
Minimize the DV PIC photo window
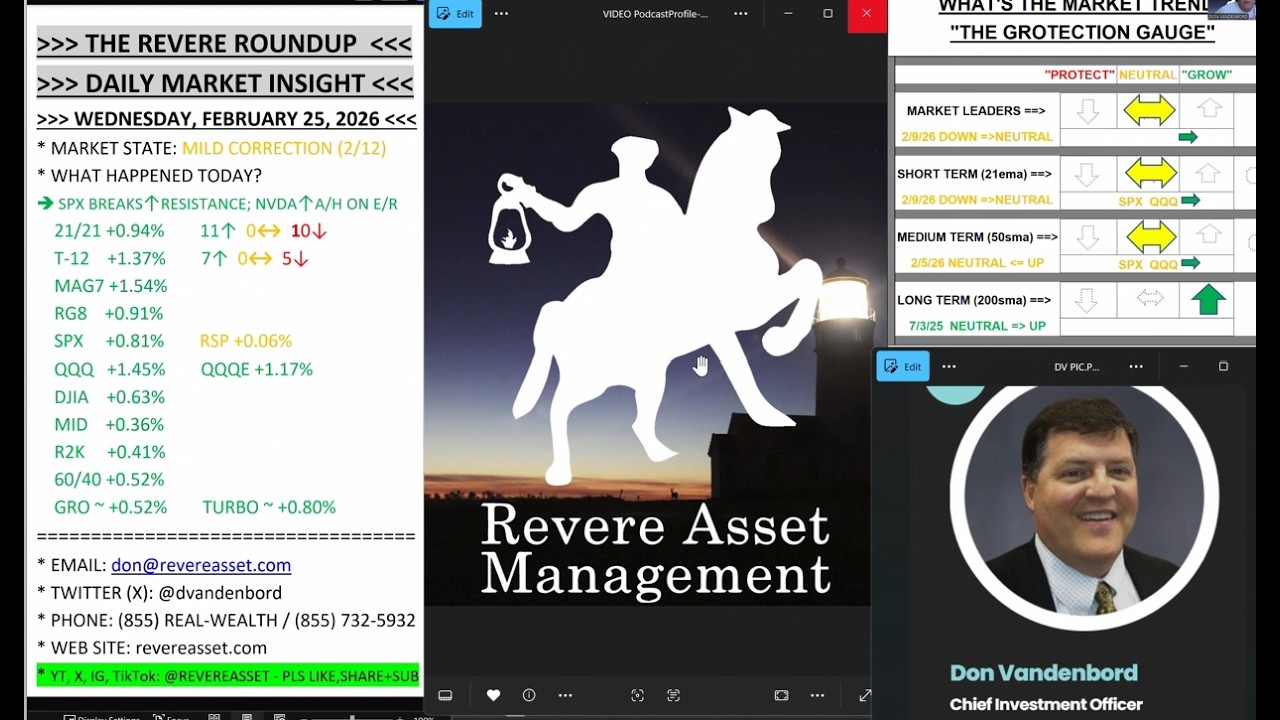[x=1184, y=367]
